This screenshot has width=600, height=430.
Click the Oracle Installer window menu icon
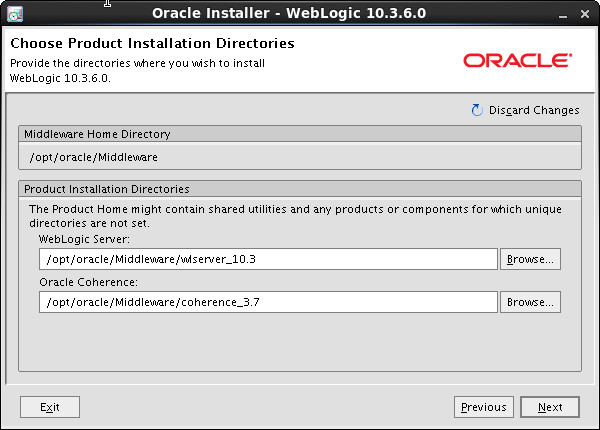[15, 14]
